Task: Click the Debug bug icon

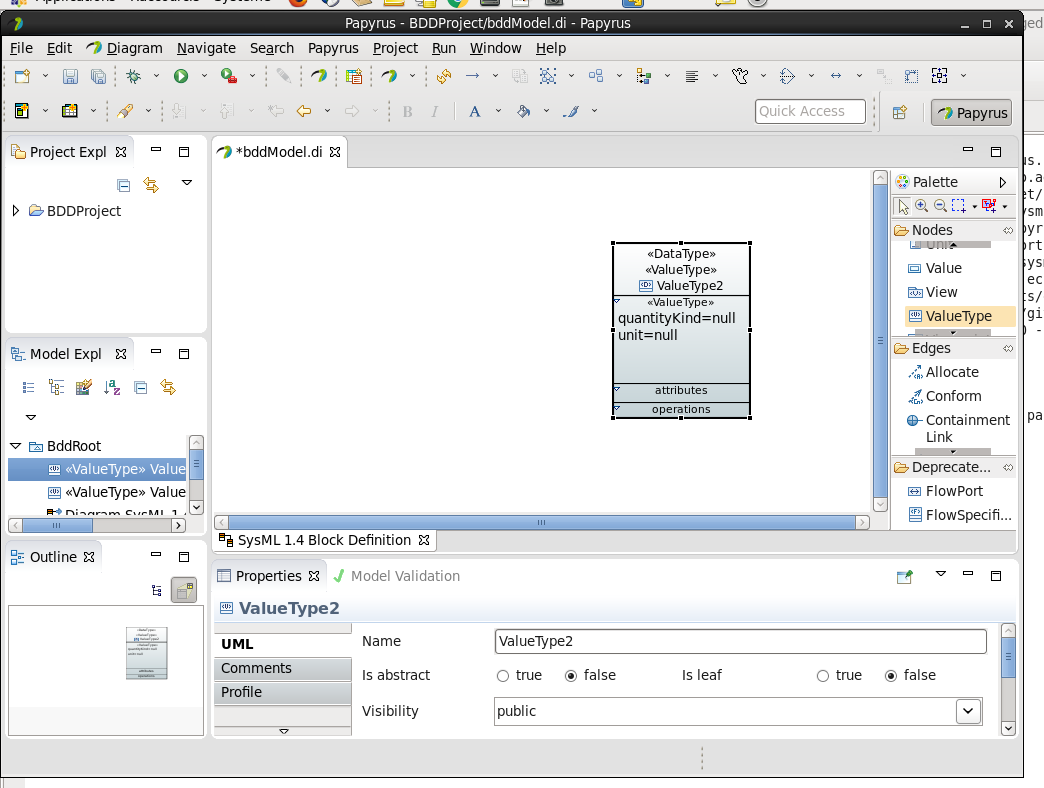Action: point(133,76)
